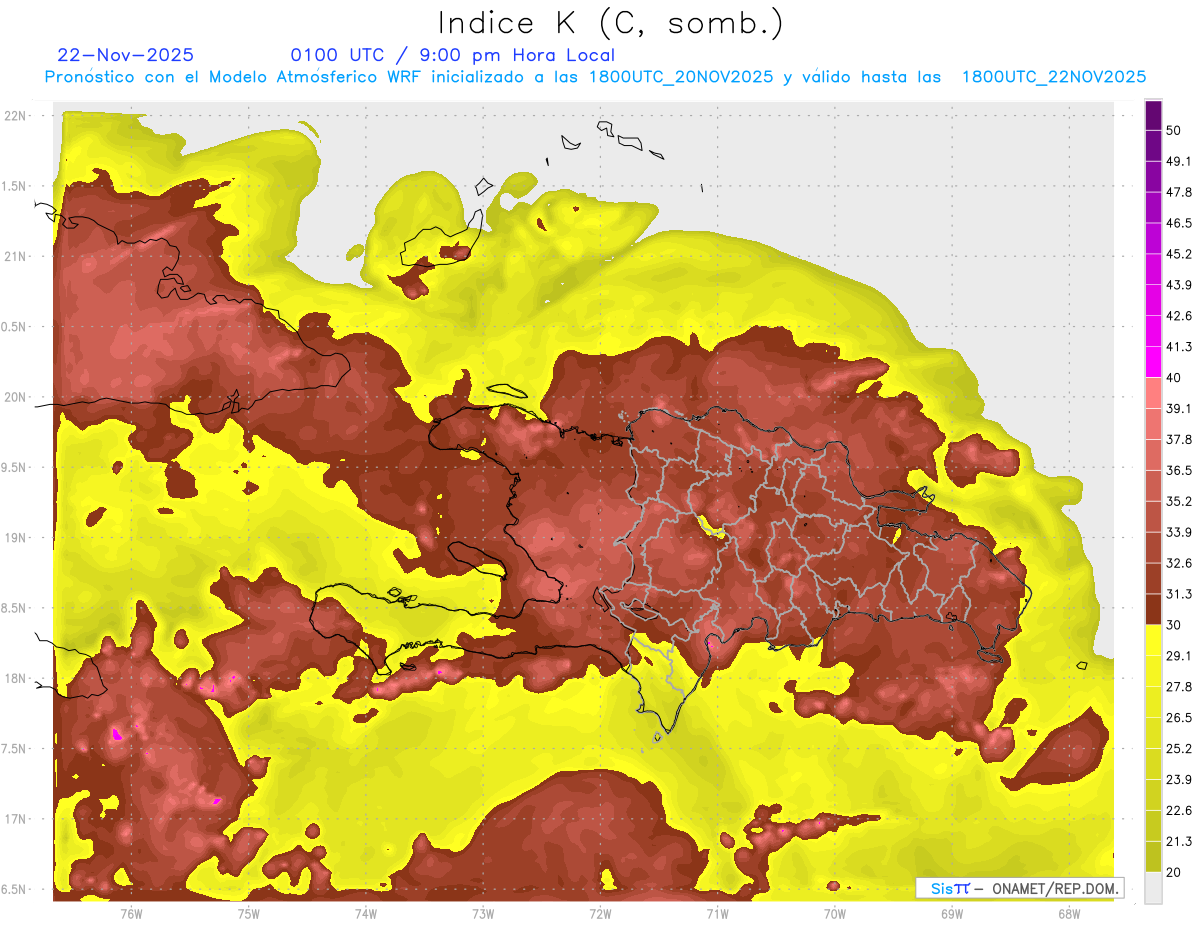Click the darkest purple band topping the color scale
This screenshot has height=927, width=1200.
1153,115
